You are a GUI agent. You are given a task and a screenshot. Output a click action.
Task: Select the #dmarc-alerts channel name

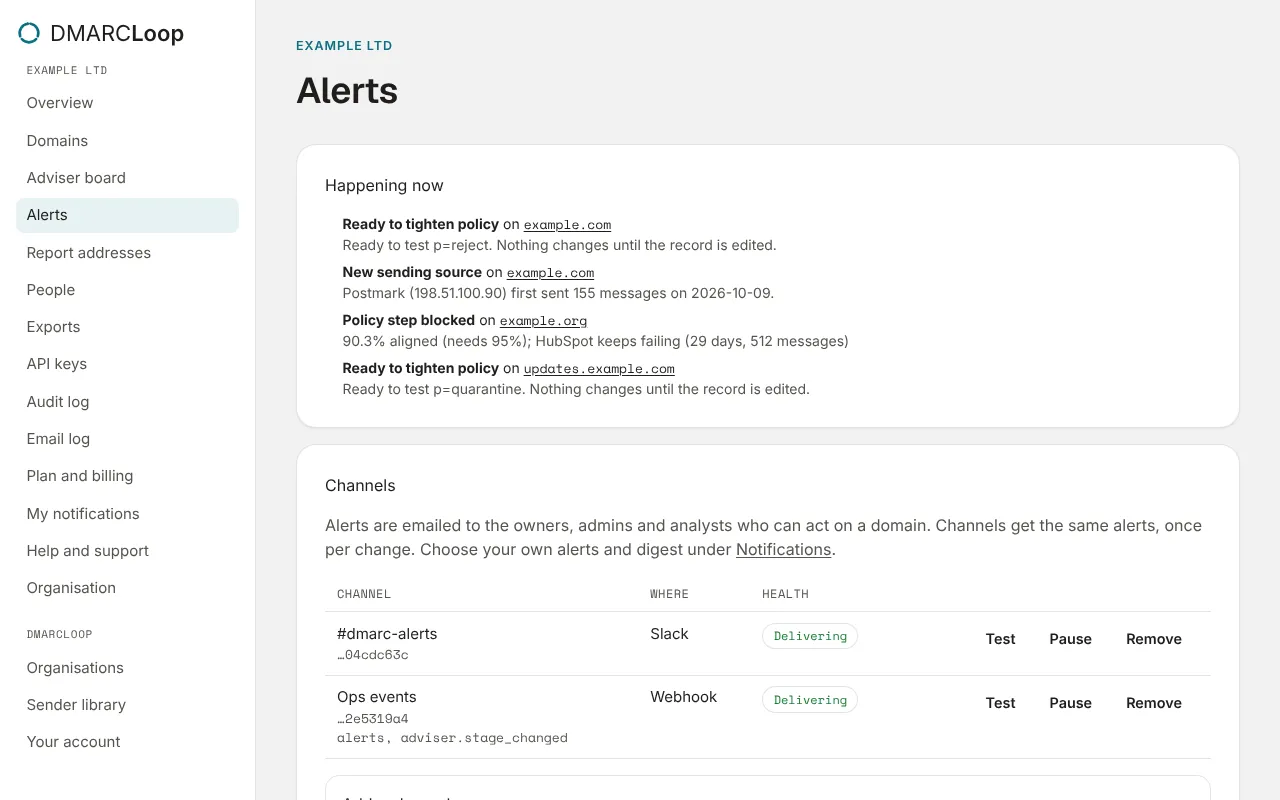tap(387, 634)
